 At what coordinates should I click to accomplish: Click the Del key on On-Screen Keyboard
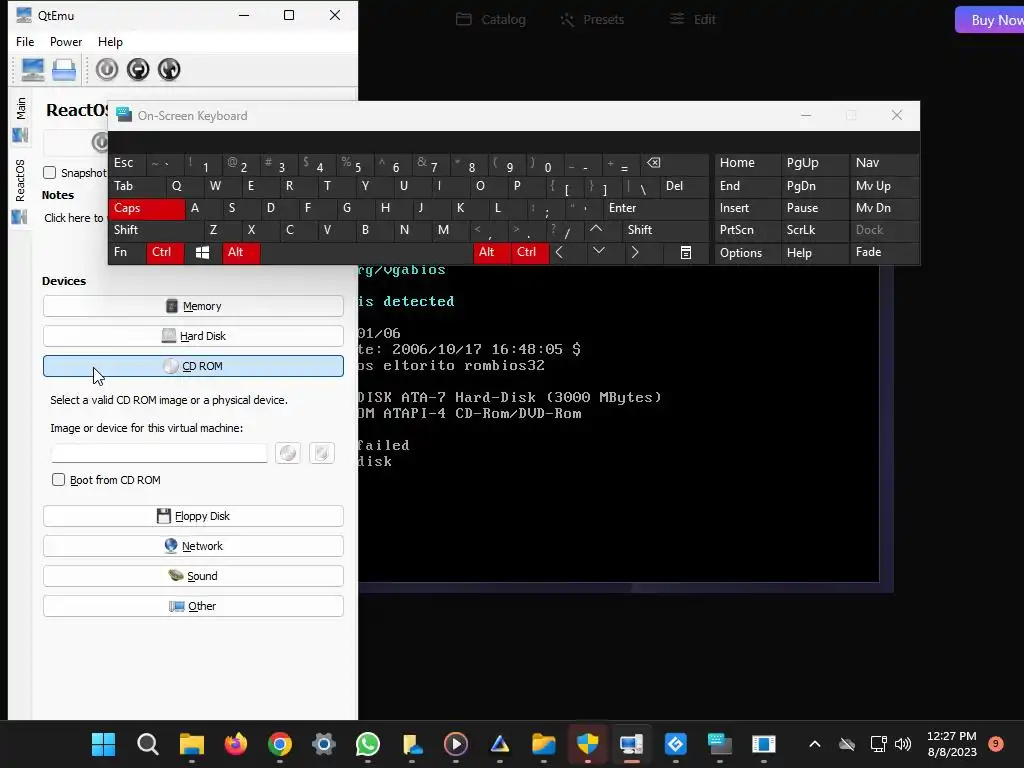(x=684, y=186)
